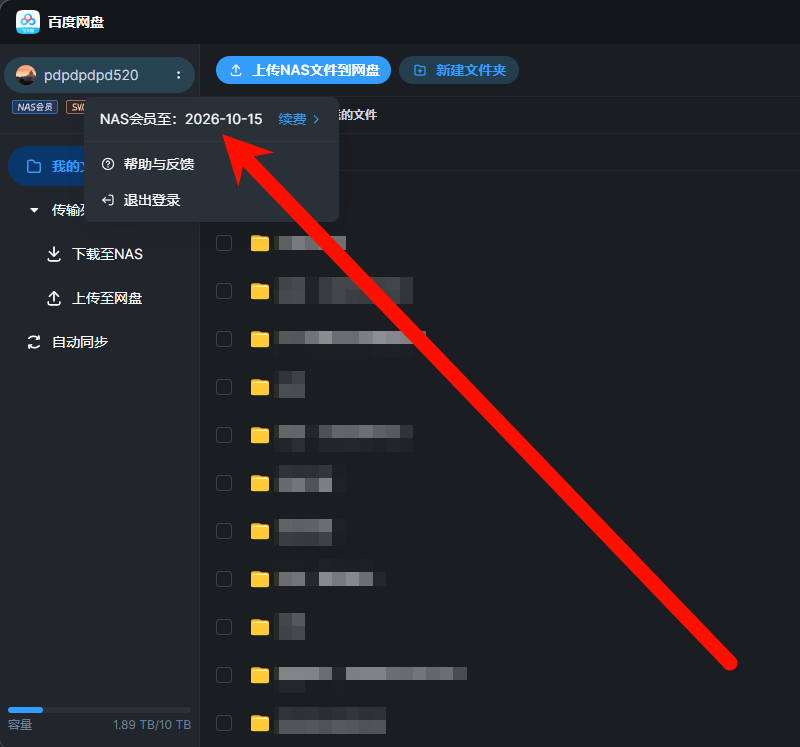
Task: Click the 续费 renewal link
Action: [x=292, y=119]
